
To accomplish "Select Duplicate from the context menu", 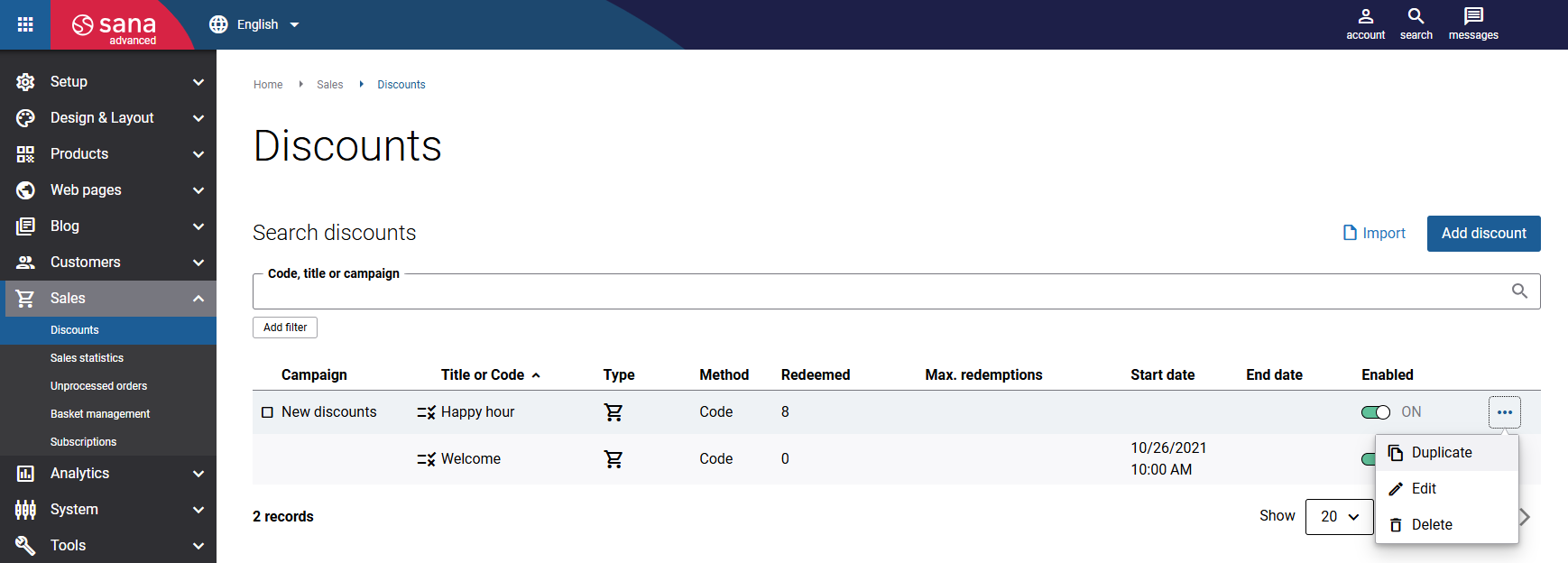I will pyautogui.click(x=1446, y=452).
